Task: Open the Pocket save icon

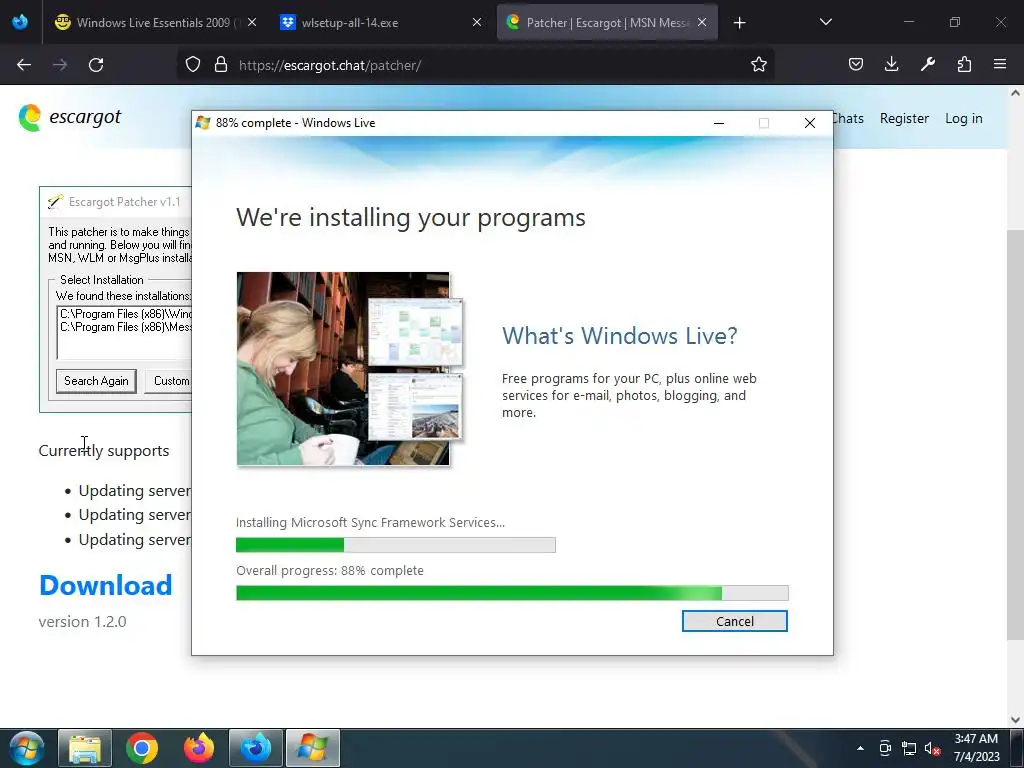Action: (x=856, y=64)
